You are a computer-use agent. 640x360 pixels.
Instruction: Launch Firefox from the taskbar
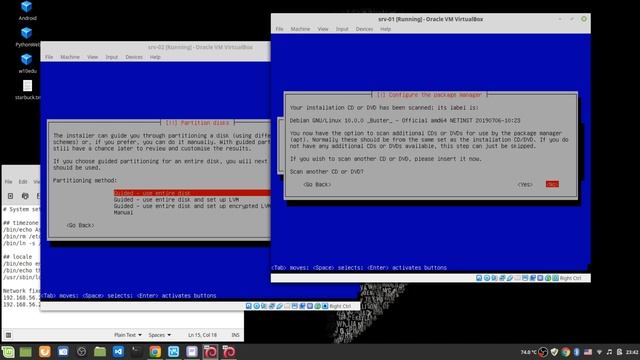(44, 352)
